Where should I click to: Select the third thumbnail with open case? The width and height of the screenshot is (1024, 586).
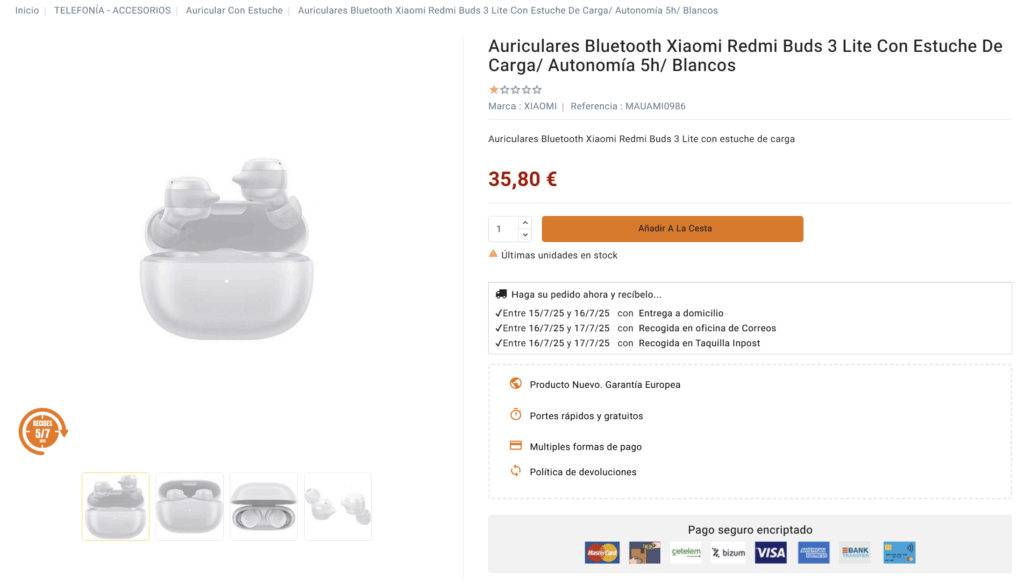coord(264,506)
